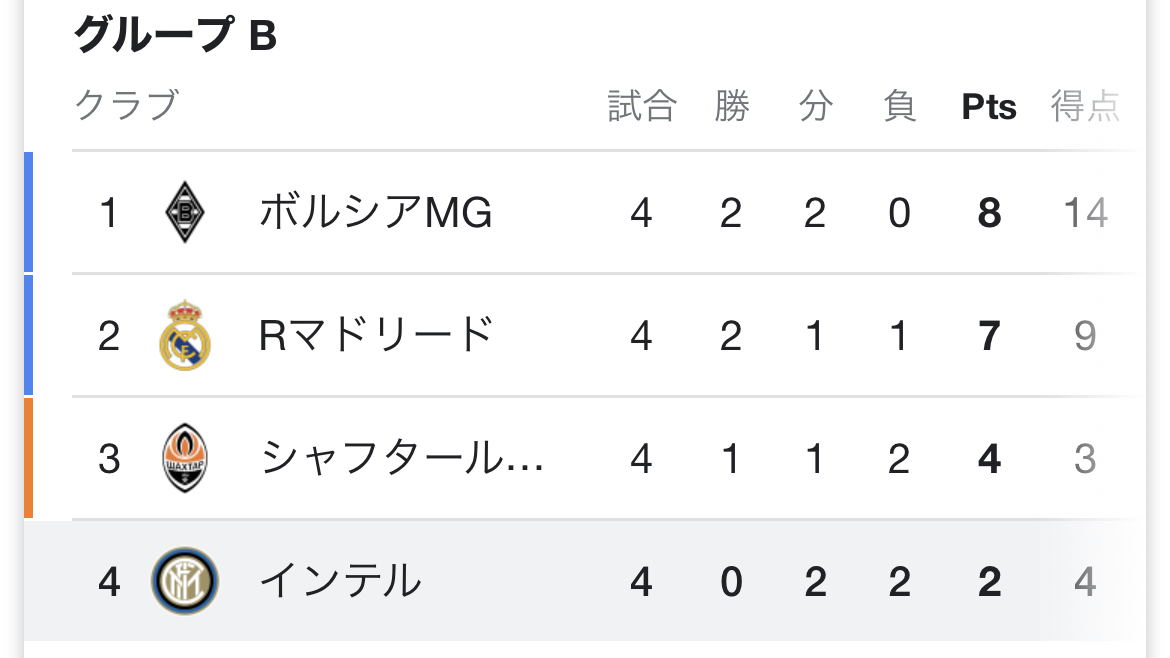Click the 試合 column header
The height and width of the screenshot is (658, 1170).
[642, 106]
